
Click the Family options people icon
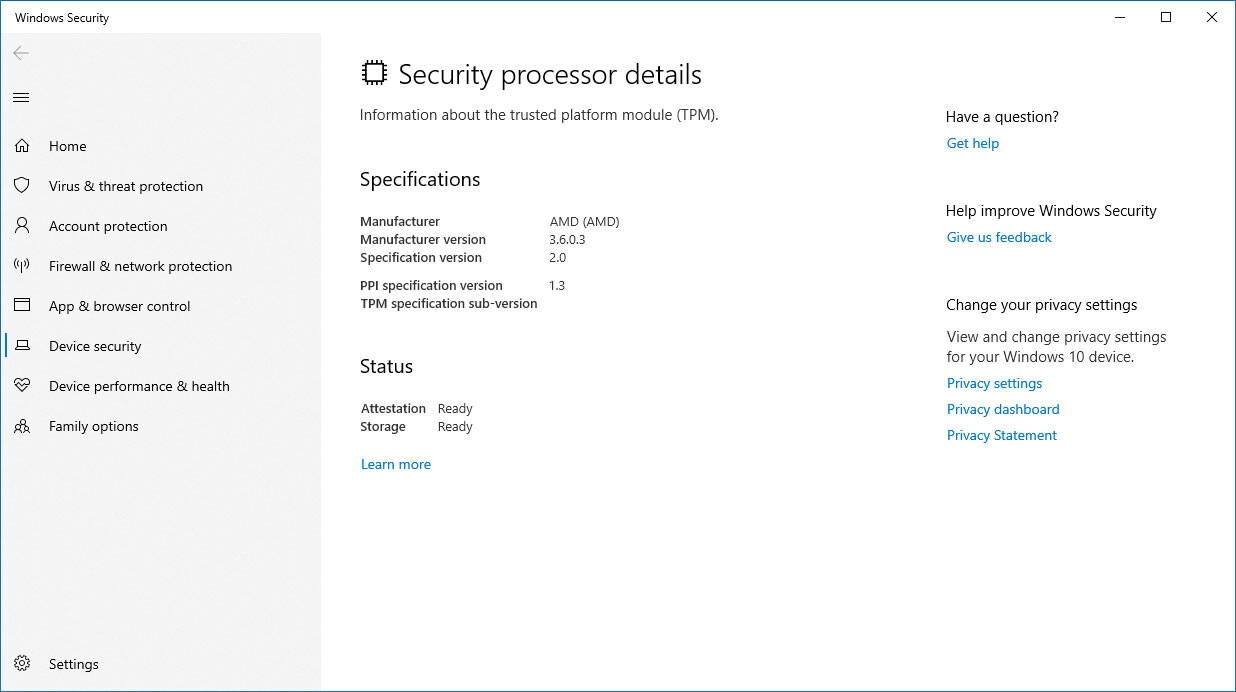[x=21, y=426]
